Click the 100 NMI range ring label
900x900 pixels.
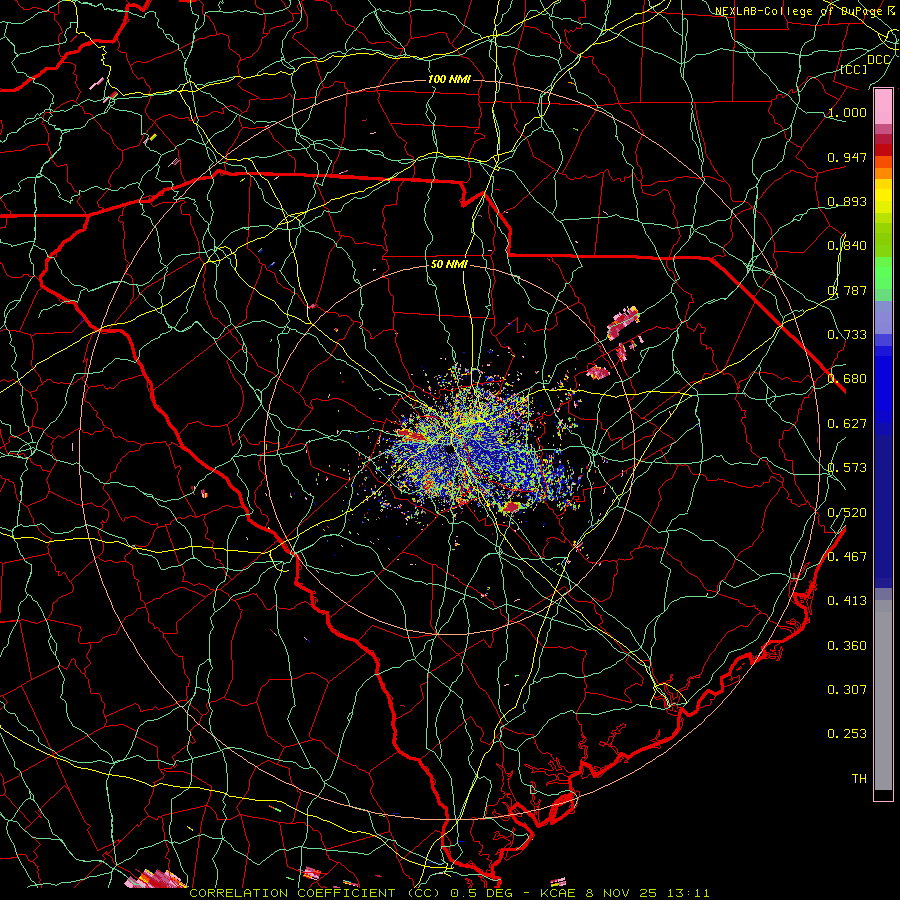click(x=449, y=79)
